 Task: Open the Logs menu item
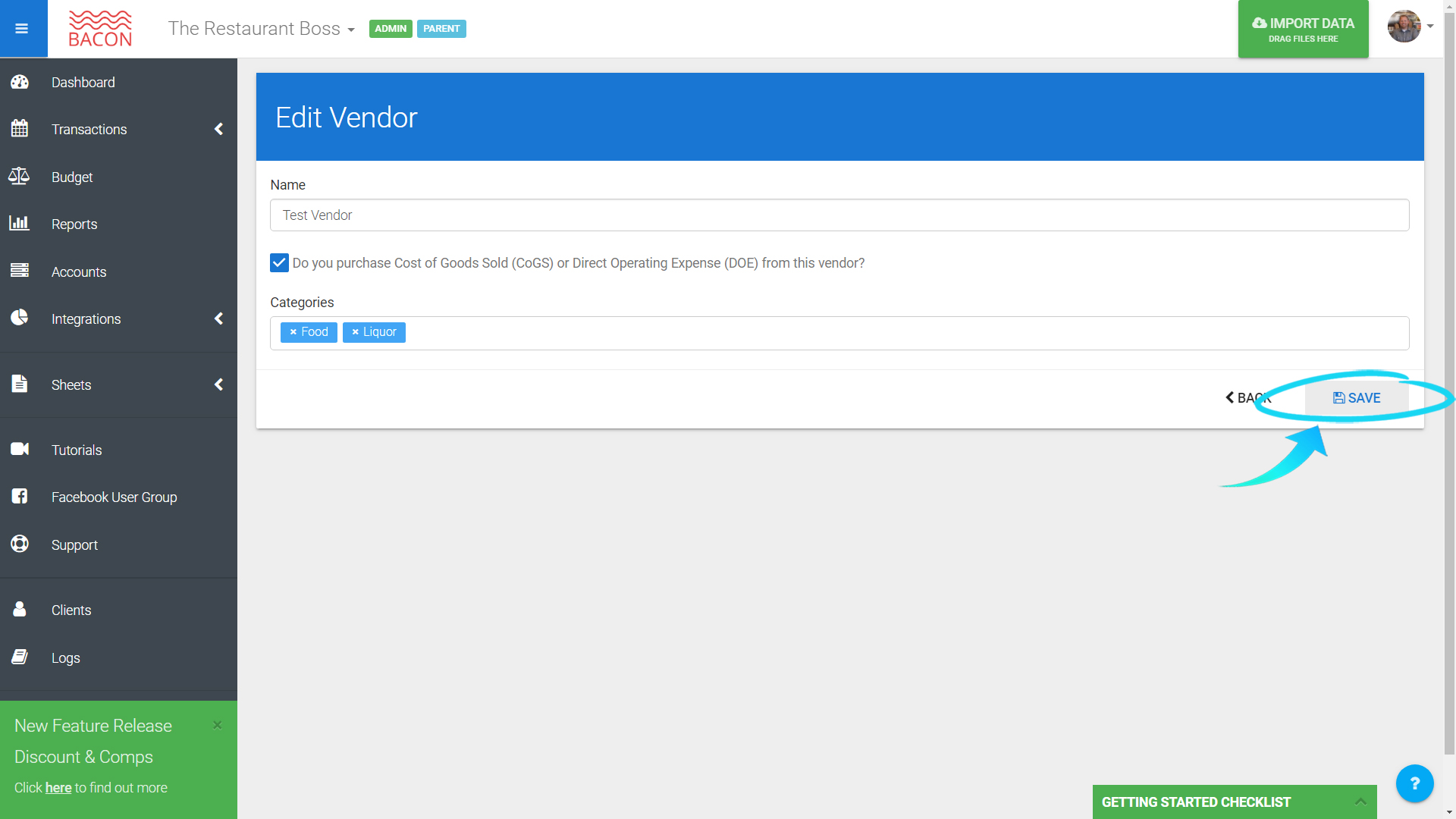pos(66,658)
